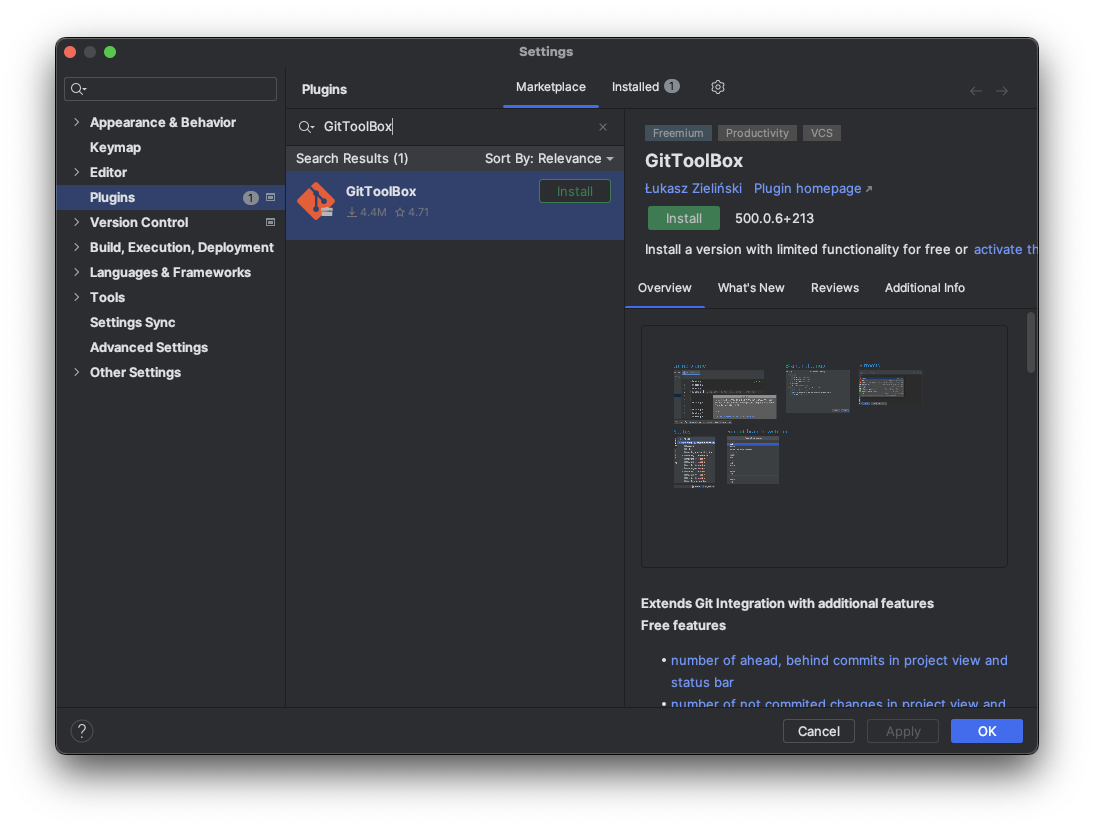Viewport: 1094px width, 828px height.
Task: Open the plugins gear settings menu
Action: (717, 87)
